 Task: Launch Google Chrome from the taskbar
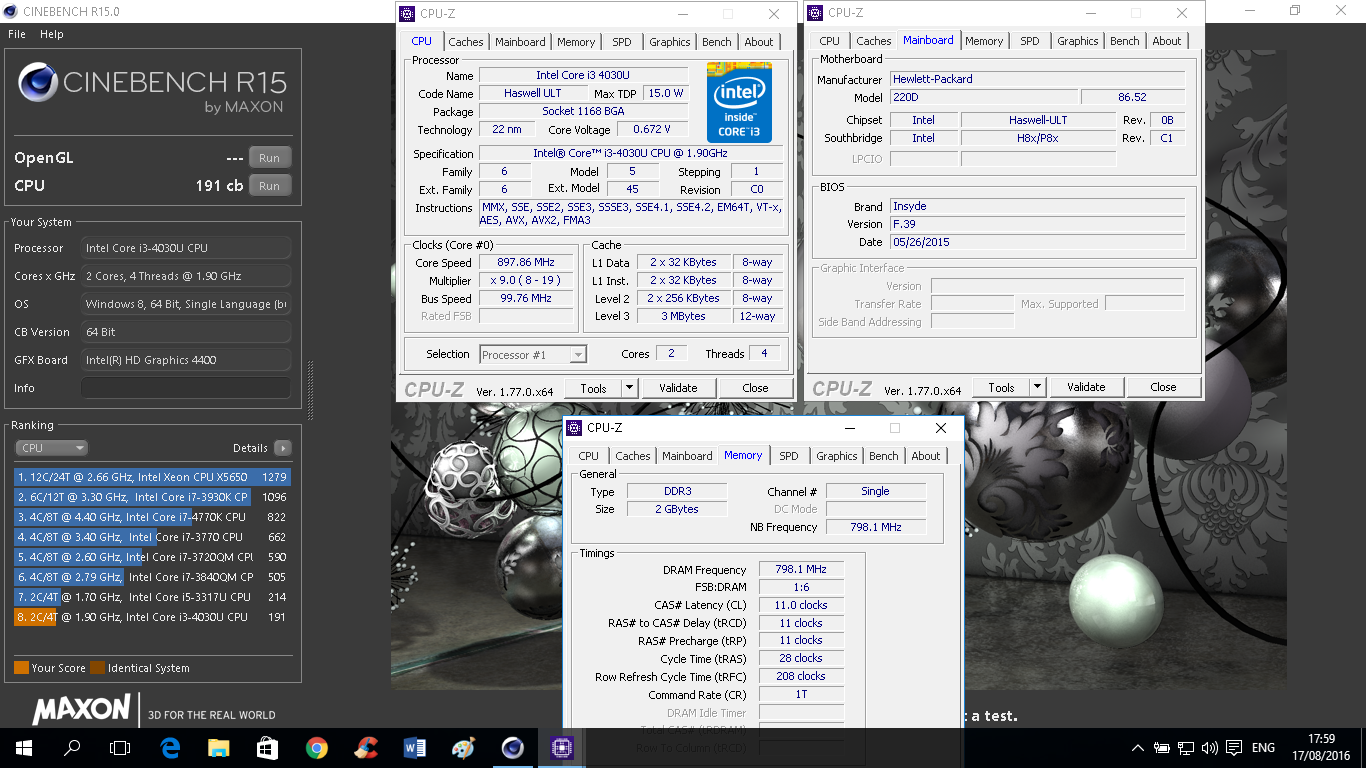pyautogui.click(x=316, y=747)
